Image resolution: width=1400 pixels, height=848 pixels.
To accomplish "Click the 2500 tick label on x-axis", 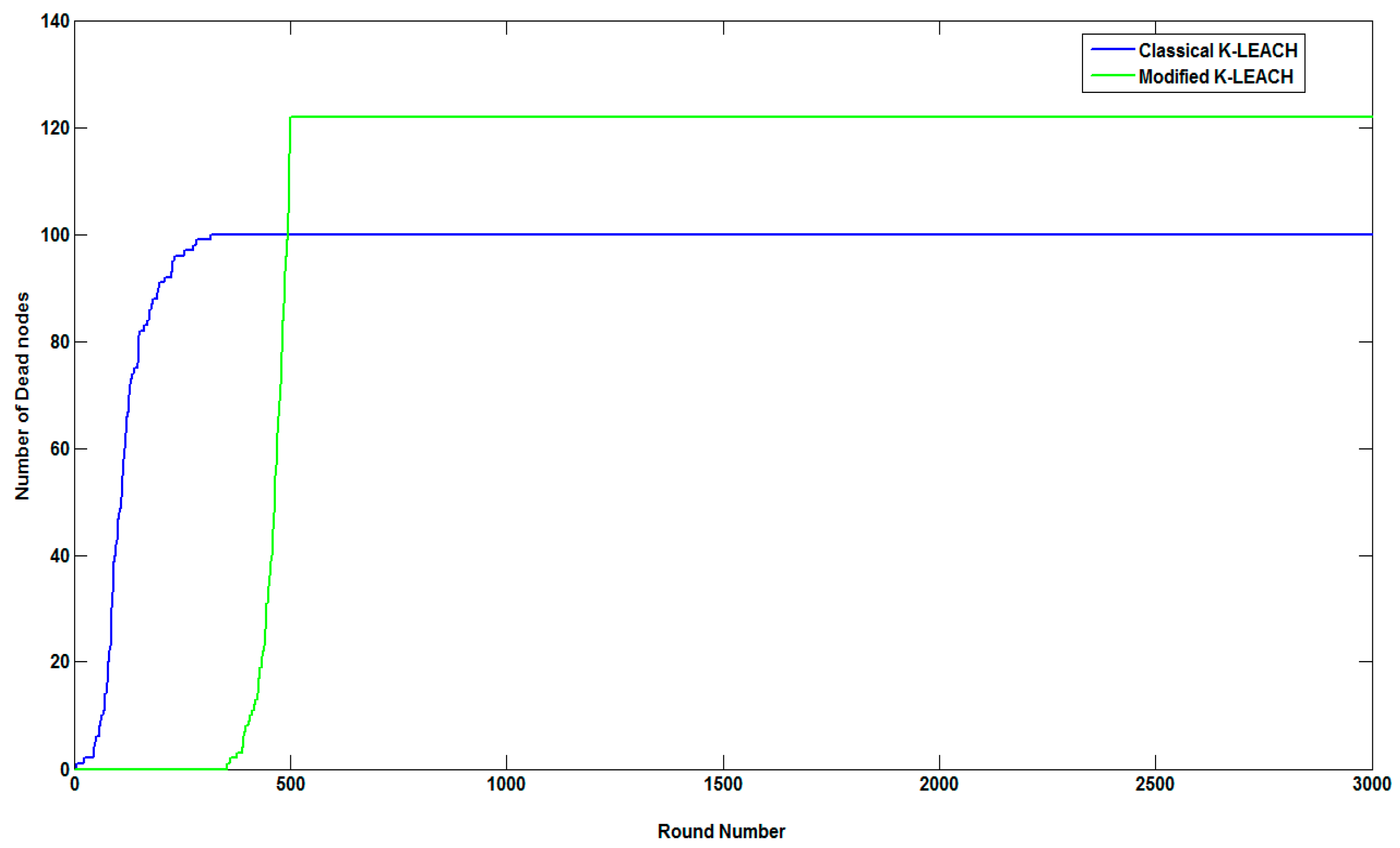I will [1155, 784].
